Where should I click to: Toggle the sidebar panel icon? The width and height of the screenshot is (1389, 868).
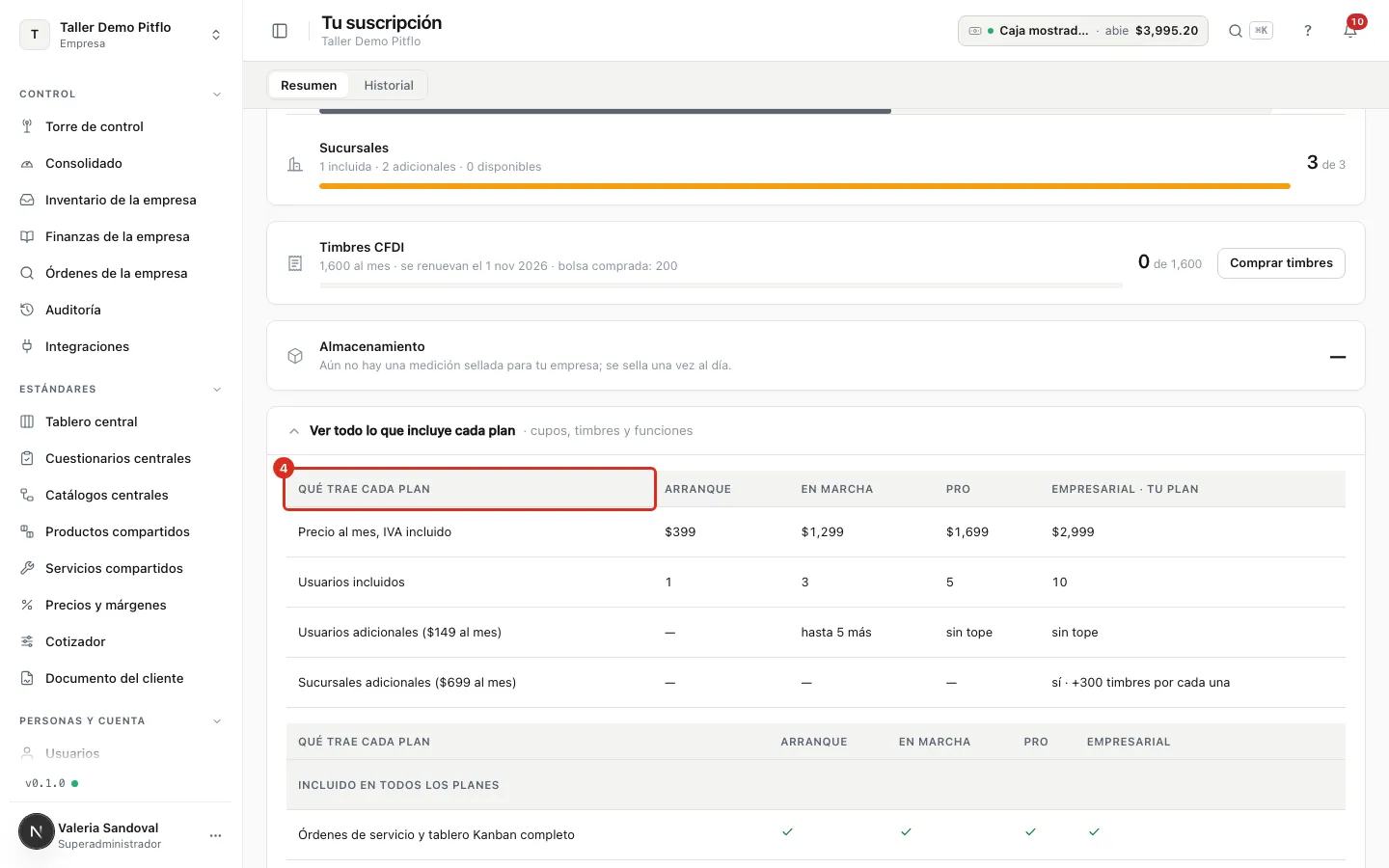pyautogui.click(x=280, y=31)
